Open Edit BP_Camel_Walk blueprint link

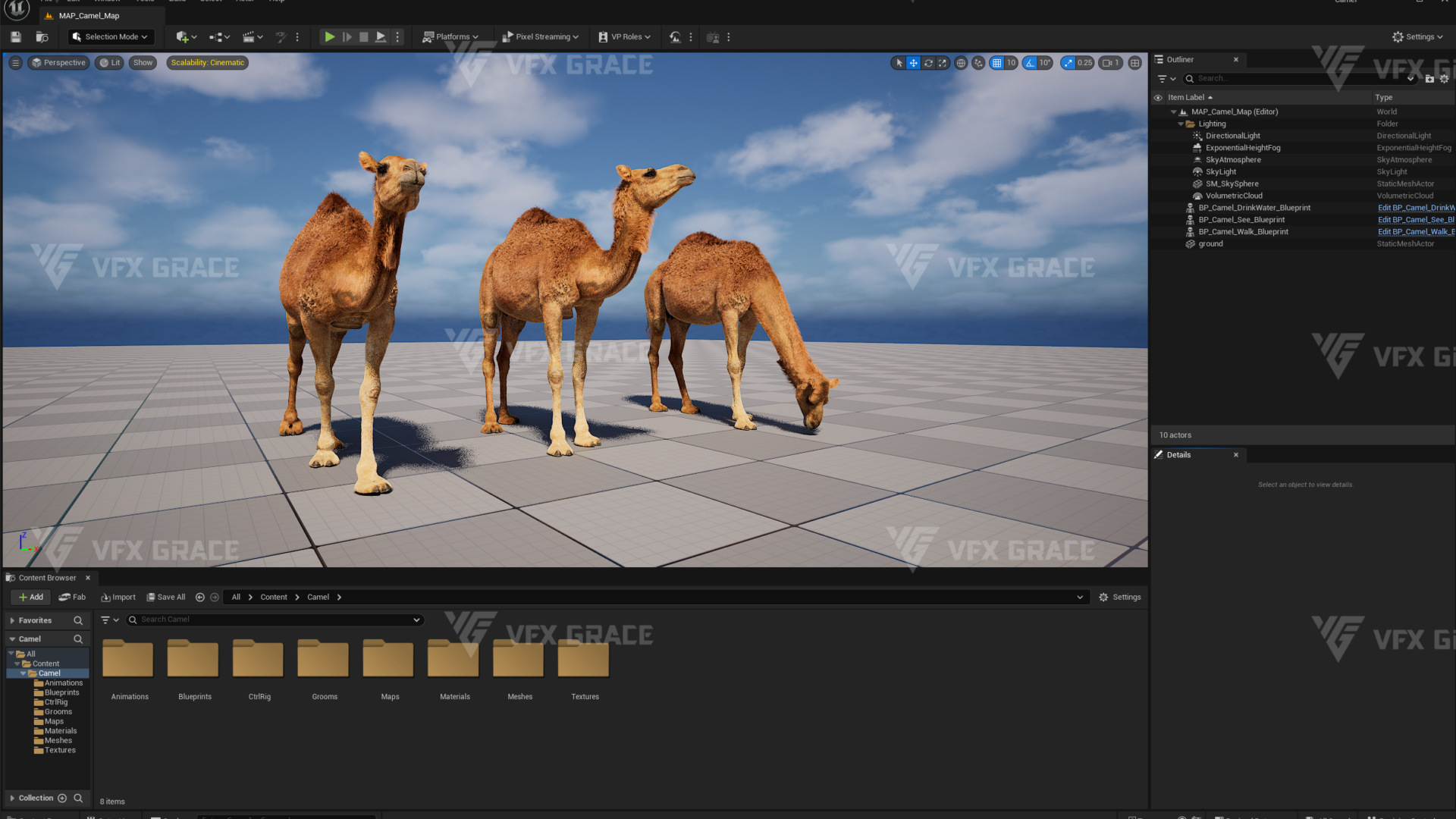click(x=1416, y=232)
